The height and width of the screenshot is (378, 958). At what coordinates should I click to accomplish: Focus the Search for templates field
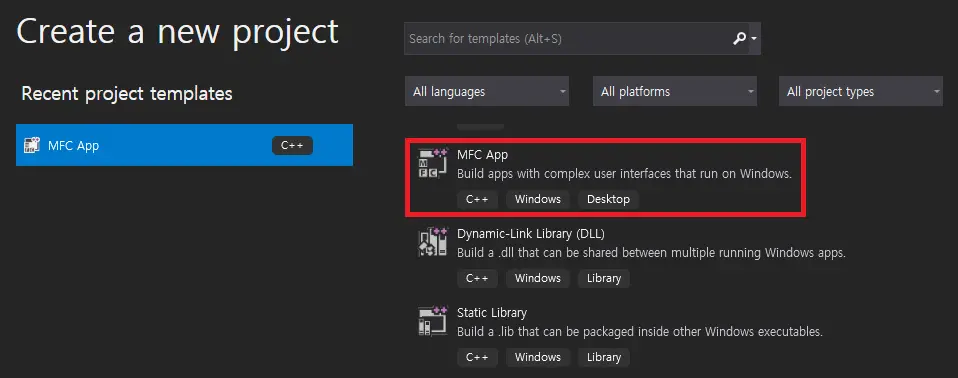(x=582, y=38)
